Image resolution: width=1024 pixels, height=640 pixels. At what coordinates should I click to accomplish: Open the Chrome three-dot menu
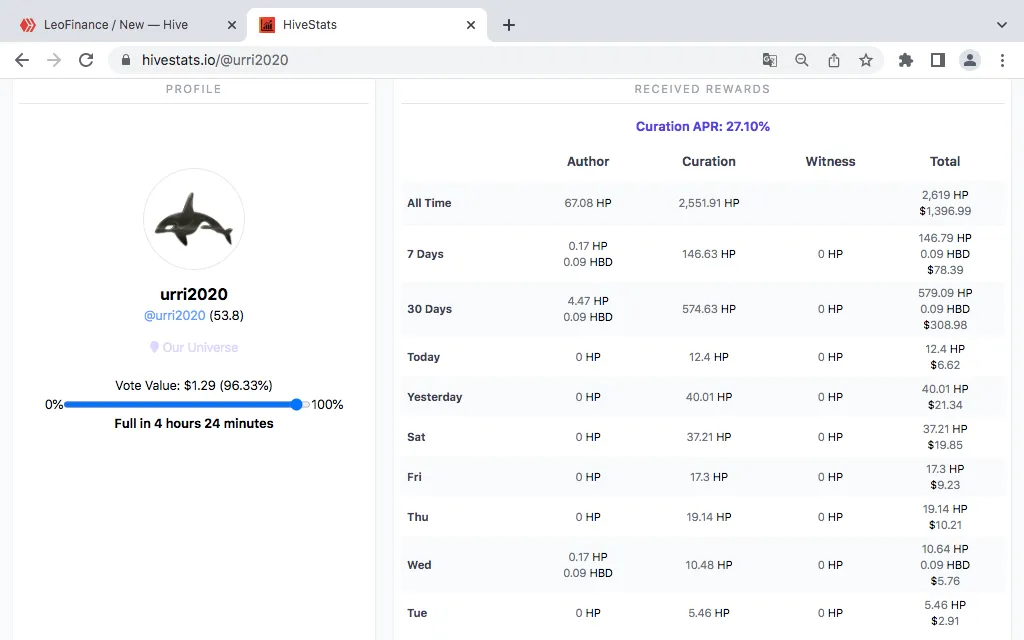[x=1002, y=60]
